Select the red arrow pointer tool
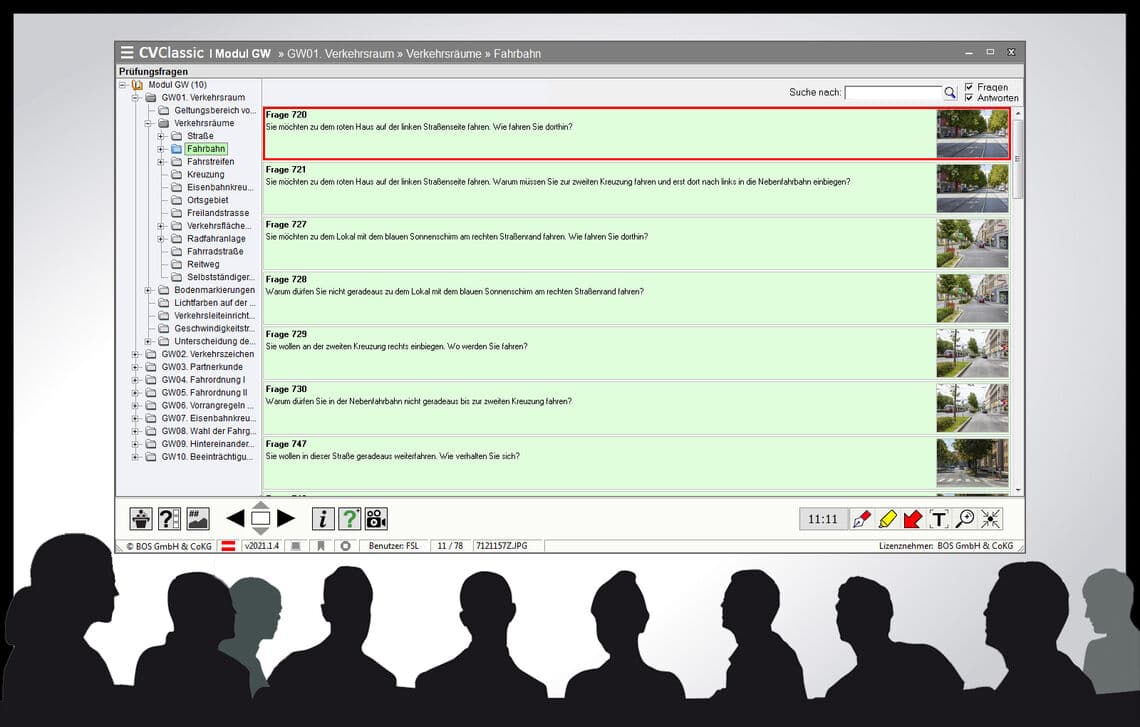 (913, 519)
